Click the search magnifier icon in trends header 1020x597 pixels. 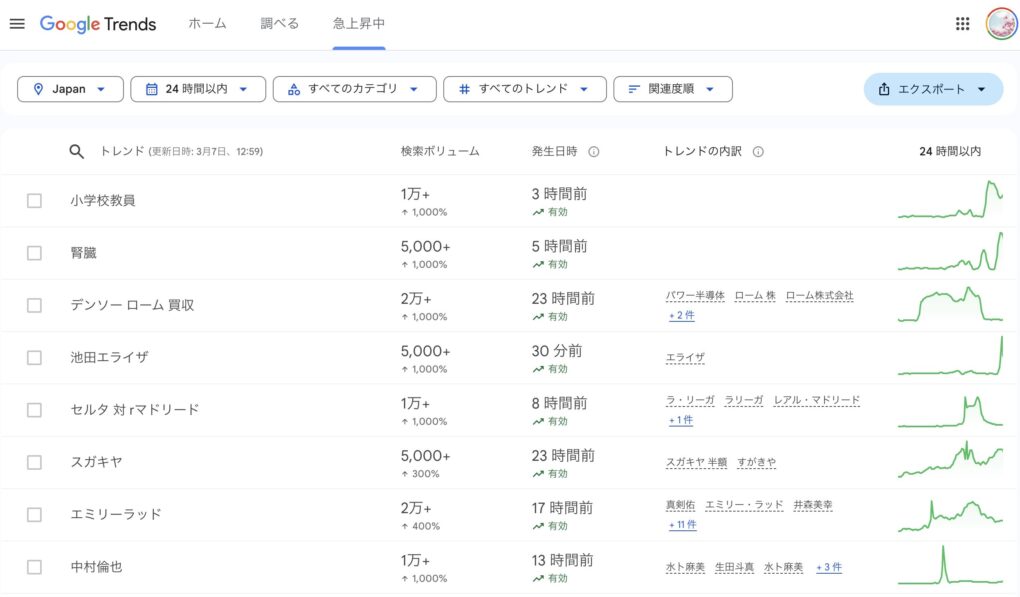coord(77,151)
